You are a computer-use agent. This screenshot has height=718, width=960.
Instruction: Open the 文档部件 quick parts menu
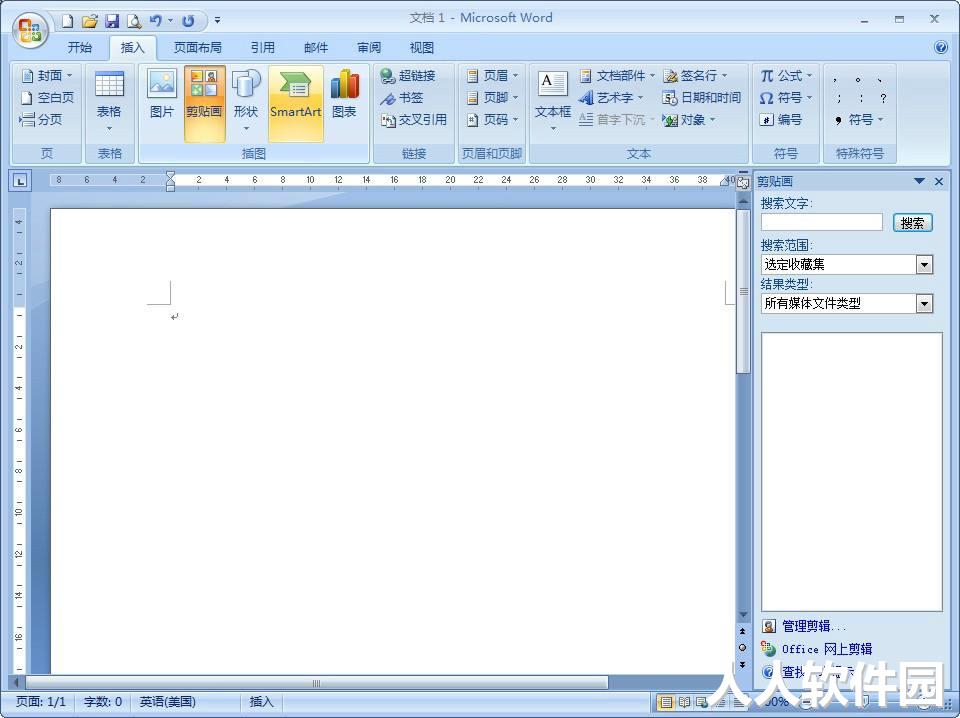(x=617, y=75)
